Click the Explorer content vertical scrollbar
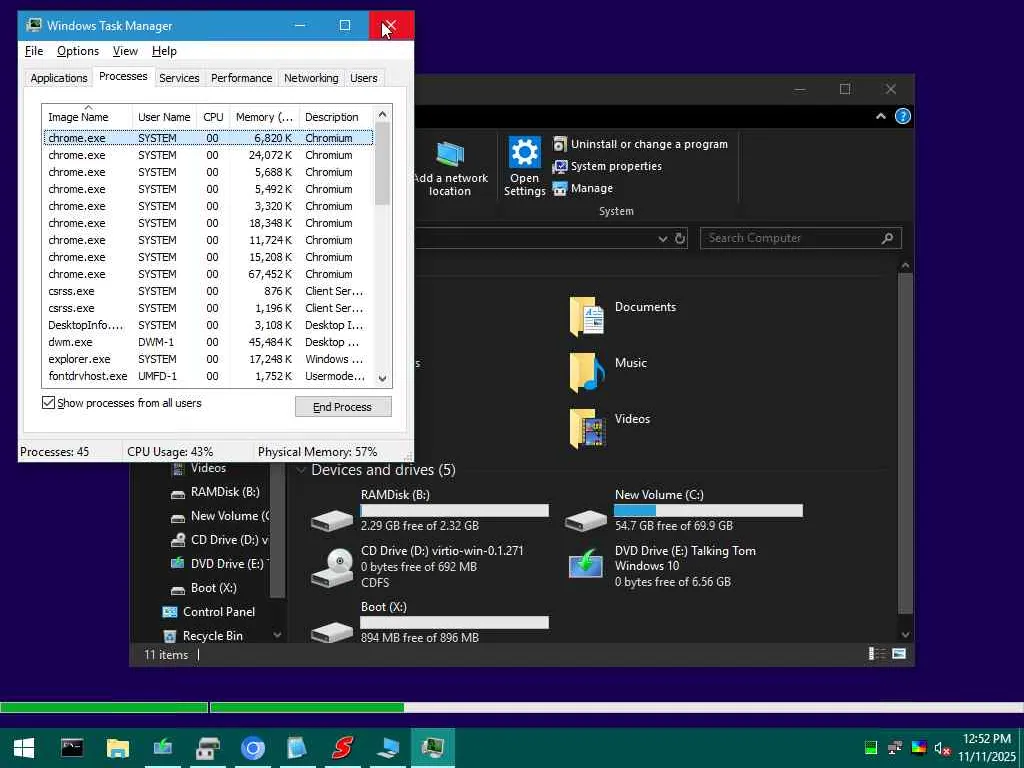Image resolution: width=1024 pixels, height=768 pixels. pyautogui.click(x=904, y=443)
